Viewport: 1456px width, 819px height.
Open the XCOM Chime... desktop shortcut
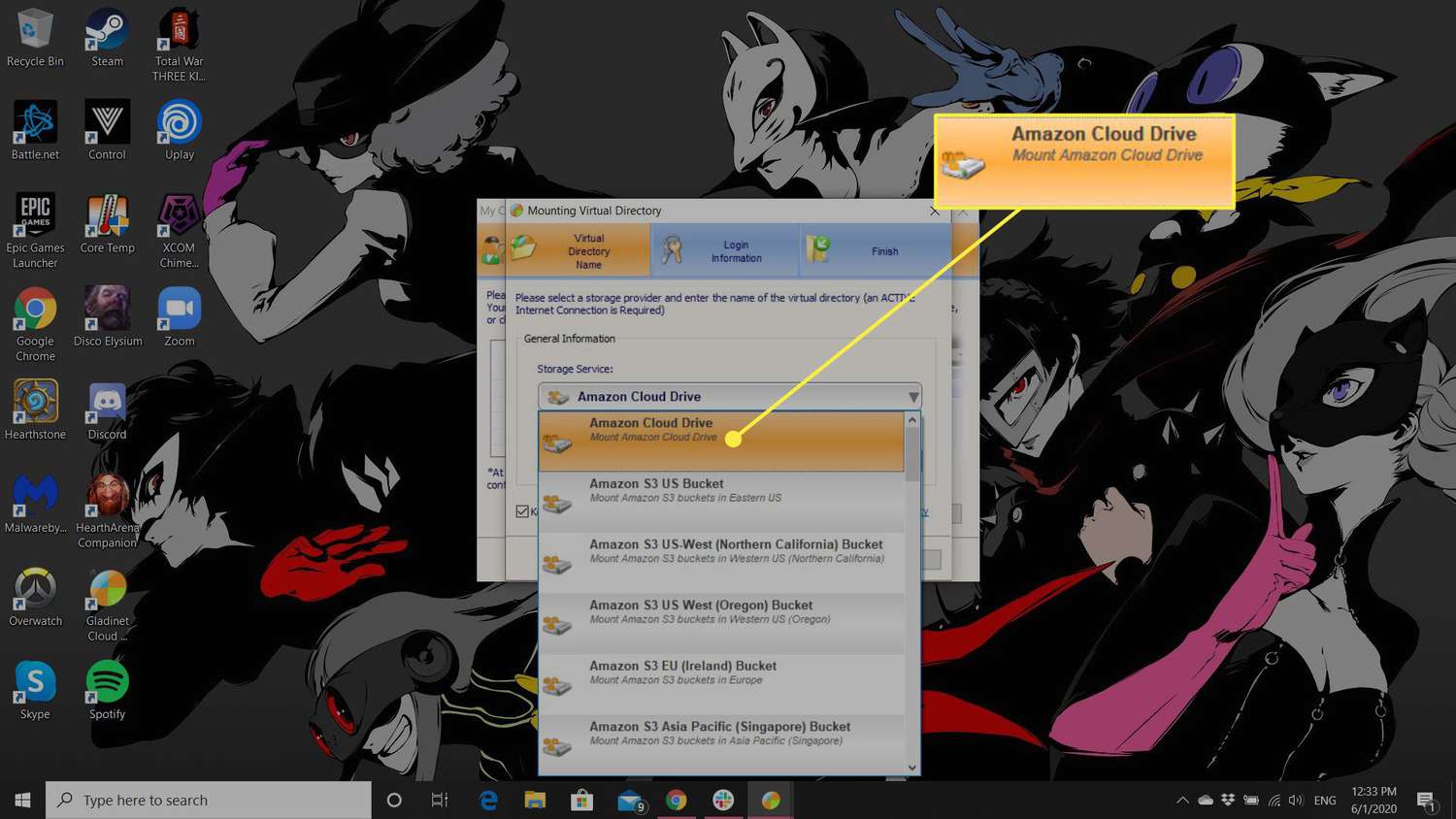point(180,231)
